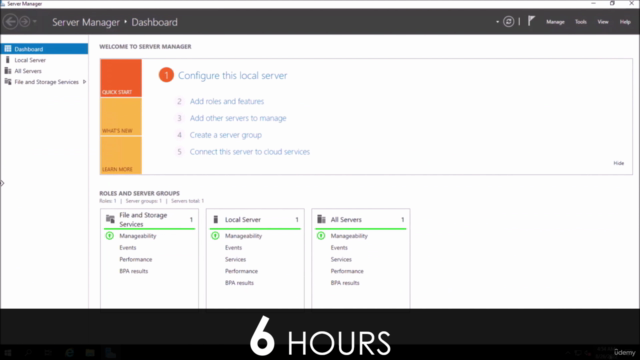
Task: Expand the collapsed left pane arrow
Action: click(2, 183)
